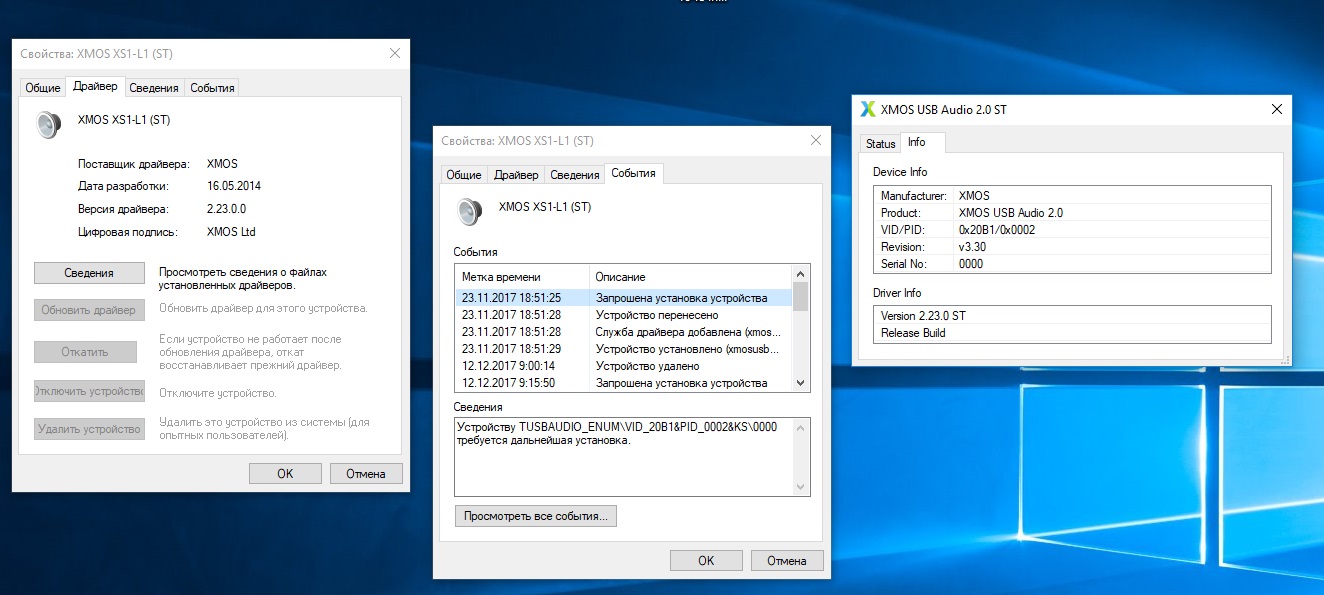Click OK in the events properties window
1324x595 pixels.
[706, 560]
